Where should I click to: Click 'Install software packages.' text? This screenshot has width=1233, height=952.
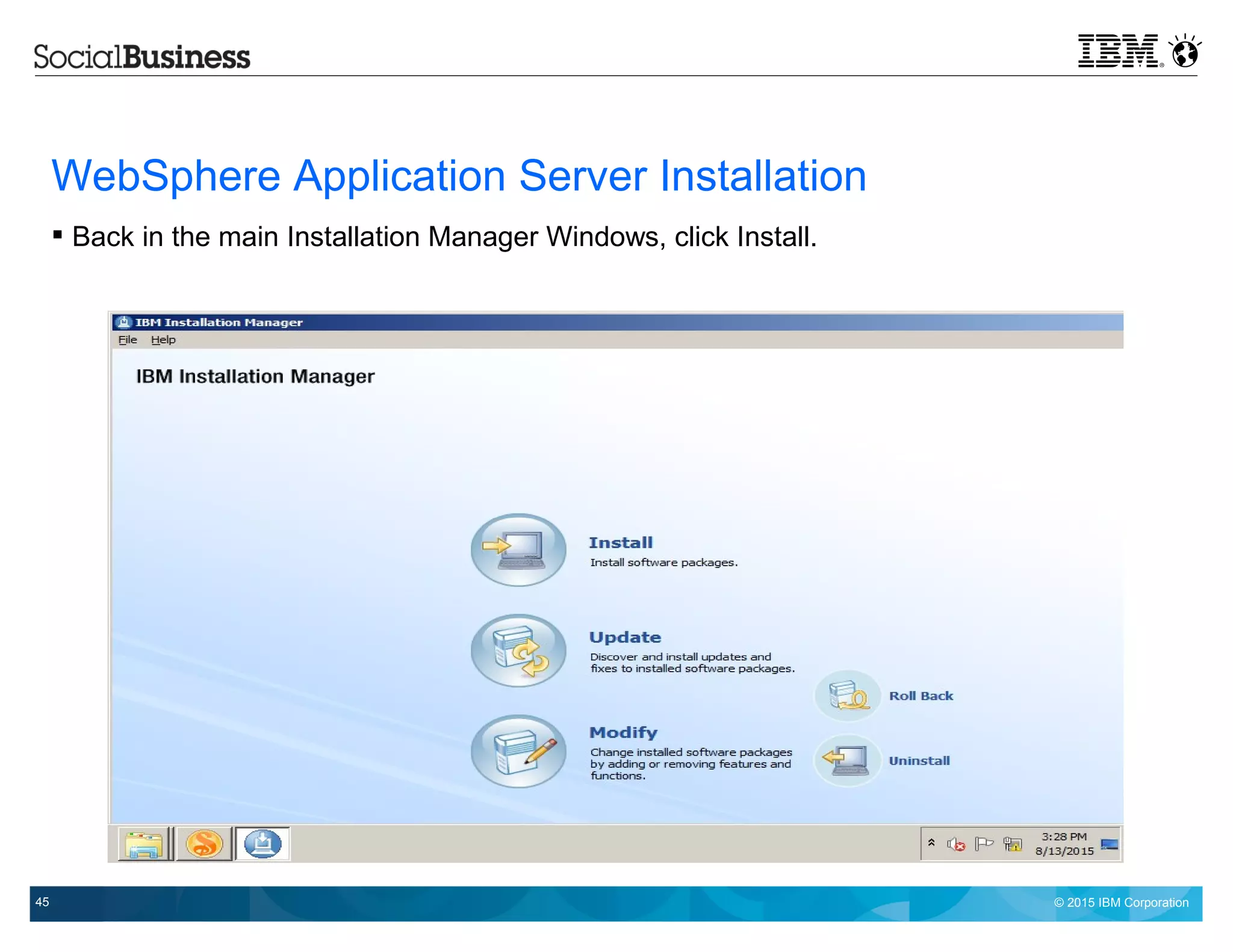[663, 563]
